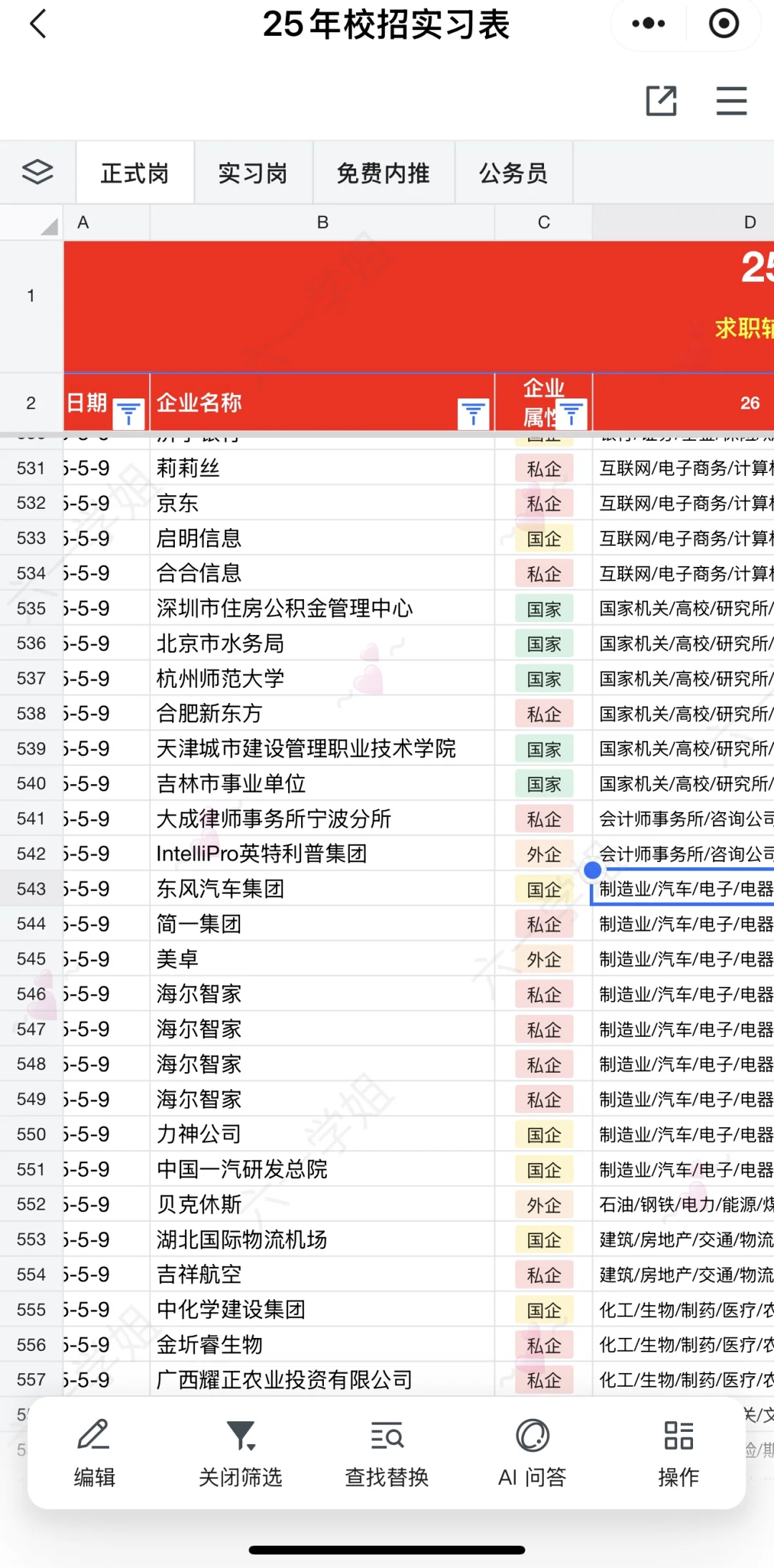Open the hamburger menu icon
The width and height of the screenshot is (774, 1568).
point(732,100)
